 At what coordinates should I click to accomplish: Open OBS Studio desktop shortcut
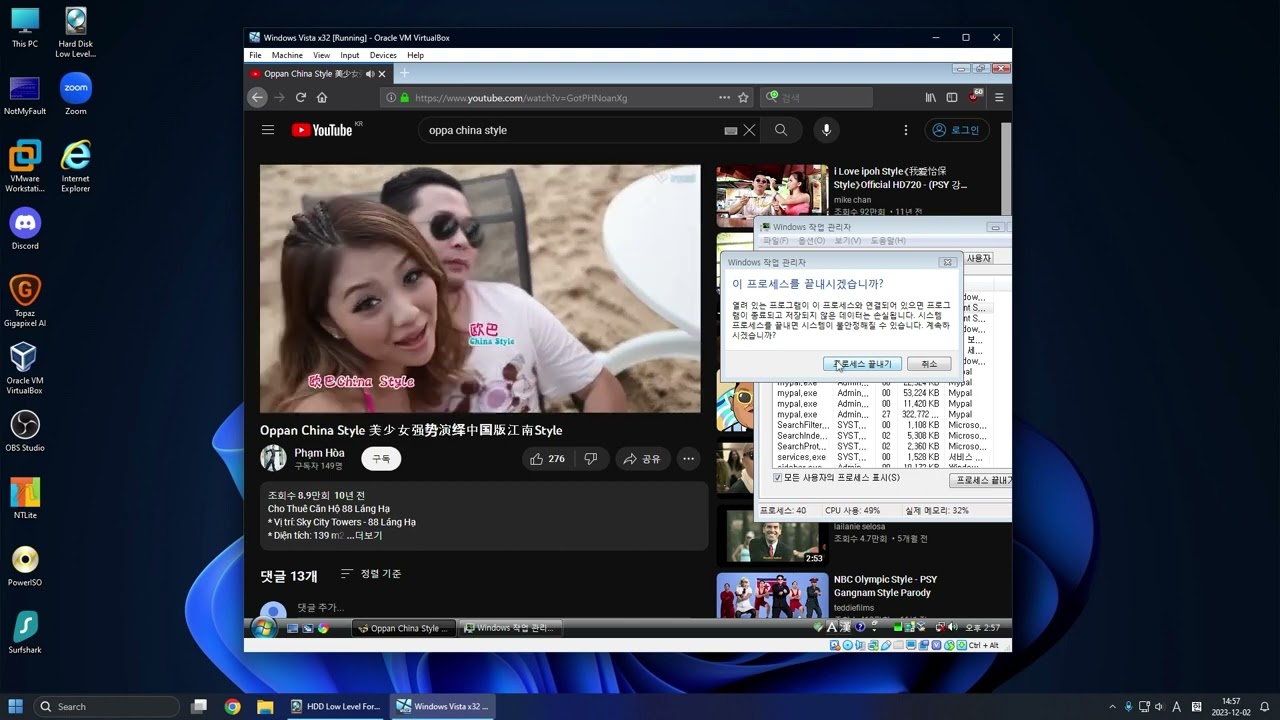[x=25, y=430]
